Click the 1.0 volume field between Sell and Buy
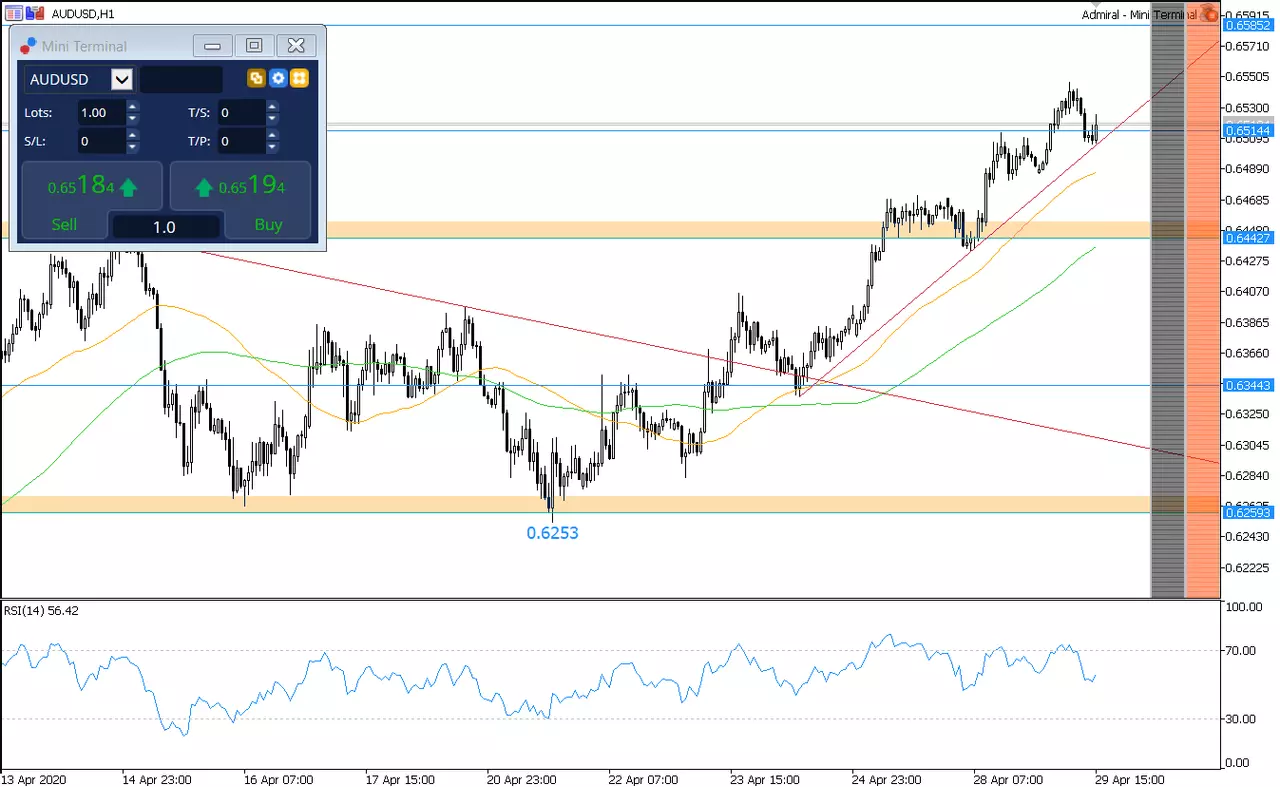Viewport: 1280px width, 787px height. click(x=165, y=227)
